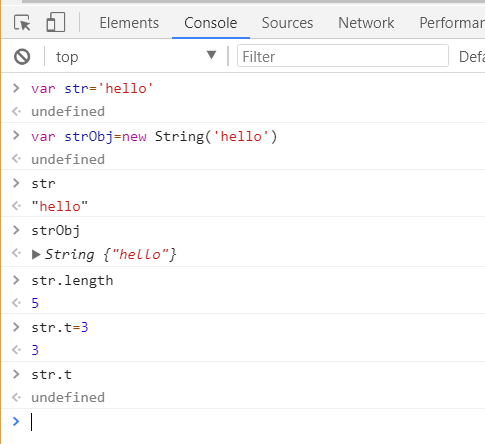Activate the inspect element picker icon
The height and width of the screenshot is (444, 485).
22,23
